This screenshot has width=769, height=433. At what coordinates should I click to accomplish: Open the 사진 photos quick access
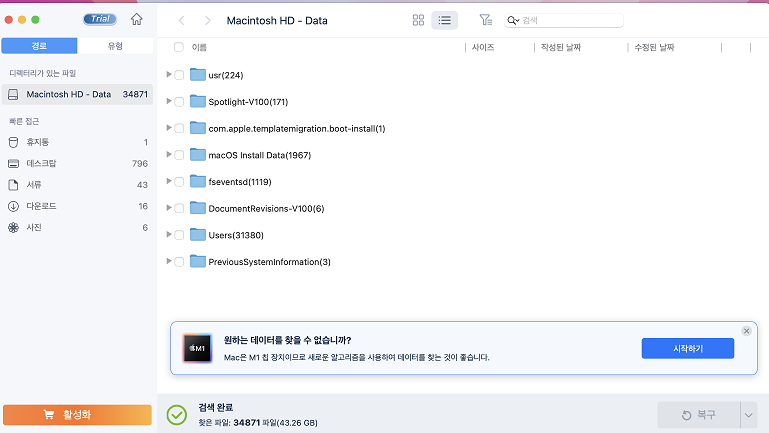[77, 228]
